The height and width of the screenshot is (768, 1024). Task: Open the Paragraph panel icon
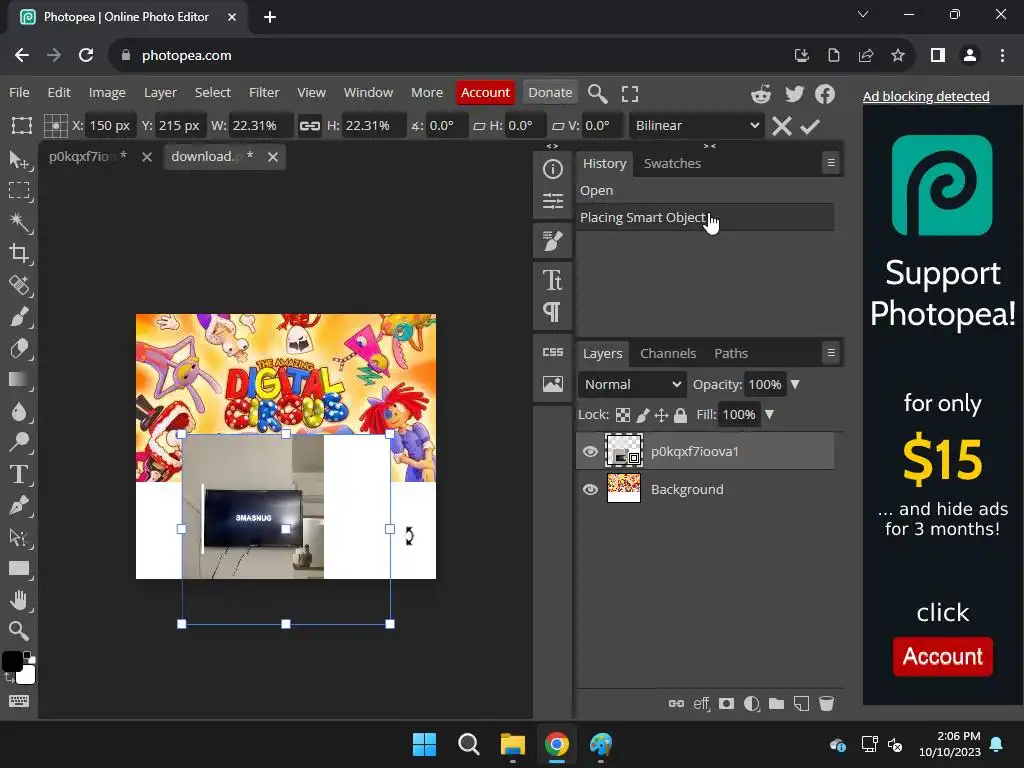click(x=552, y=312)
